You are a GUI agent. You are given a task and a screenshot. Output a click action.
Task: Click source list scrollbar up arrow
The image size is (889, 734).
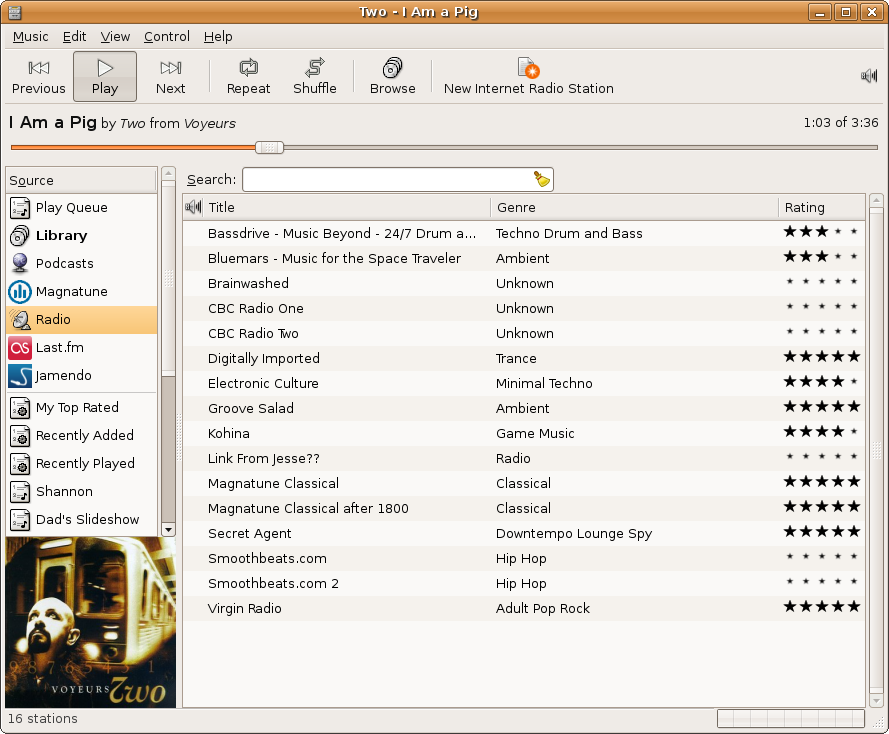click(168, 173)
